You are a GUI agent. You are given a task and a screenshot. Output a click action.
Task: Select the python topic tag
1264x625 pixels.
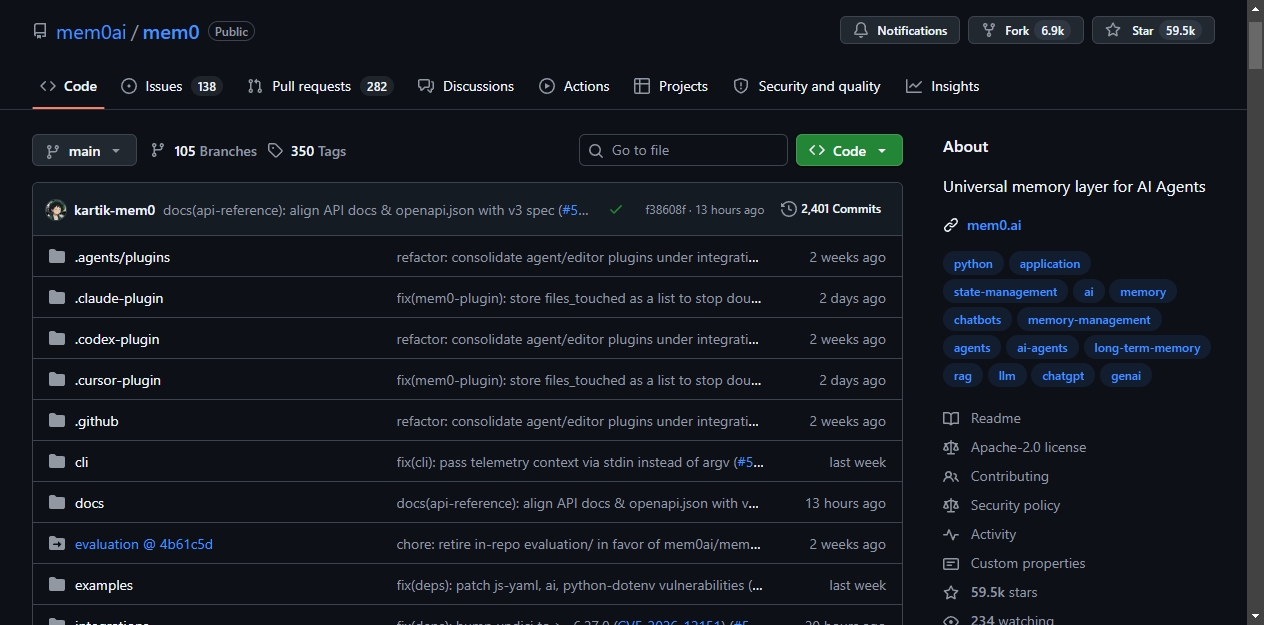pyautogui.click(x=973, y=264)
